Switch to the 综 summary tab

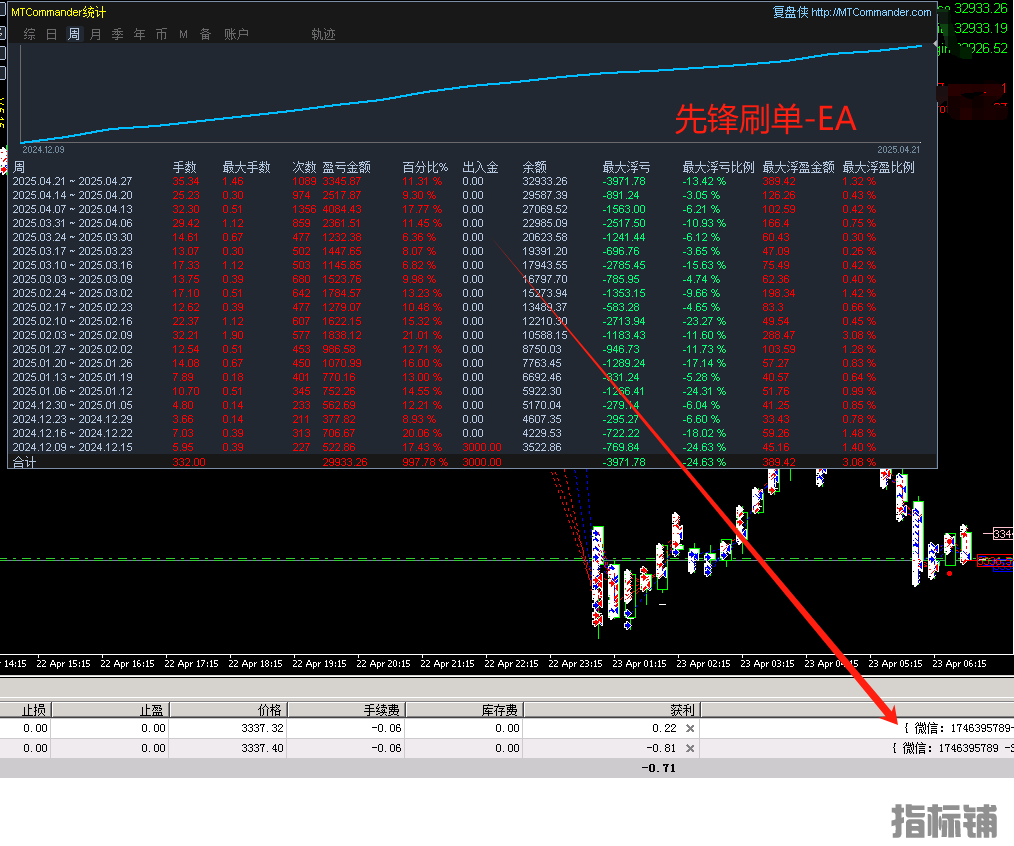click(30, 34)
